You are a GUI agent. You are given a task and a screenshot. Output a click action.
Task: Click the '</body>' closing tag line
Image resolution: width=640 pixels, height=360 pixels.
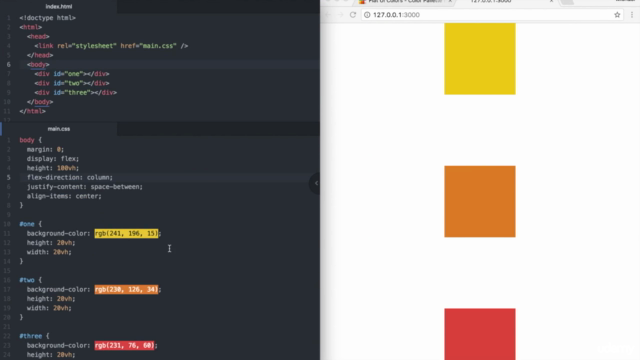[40, 102]
